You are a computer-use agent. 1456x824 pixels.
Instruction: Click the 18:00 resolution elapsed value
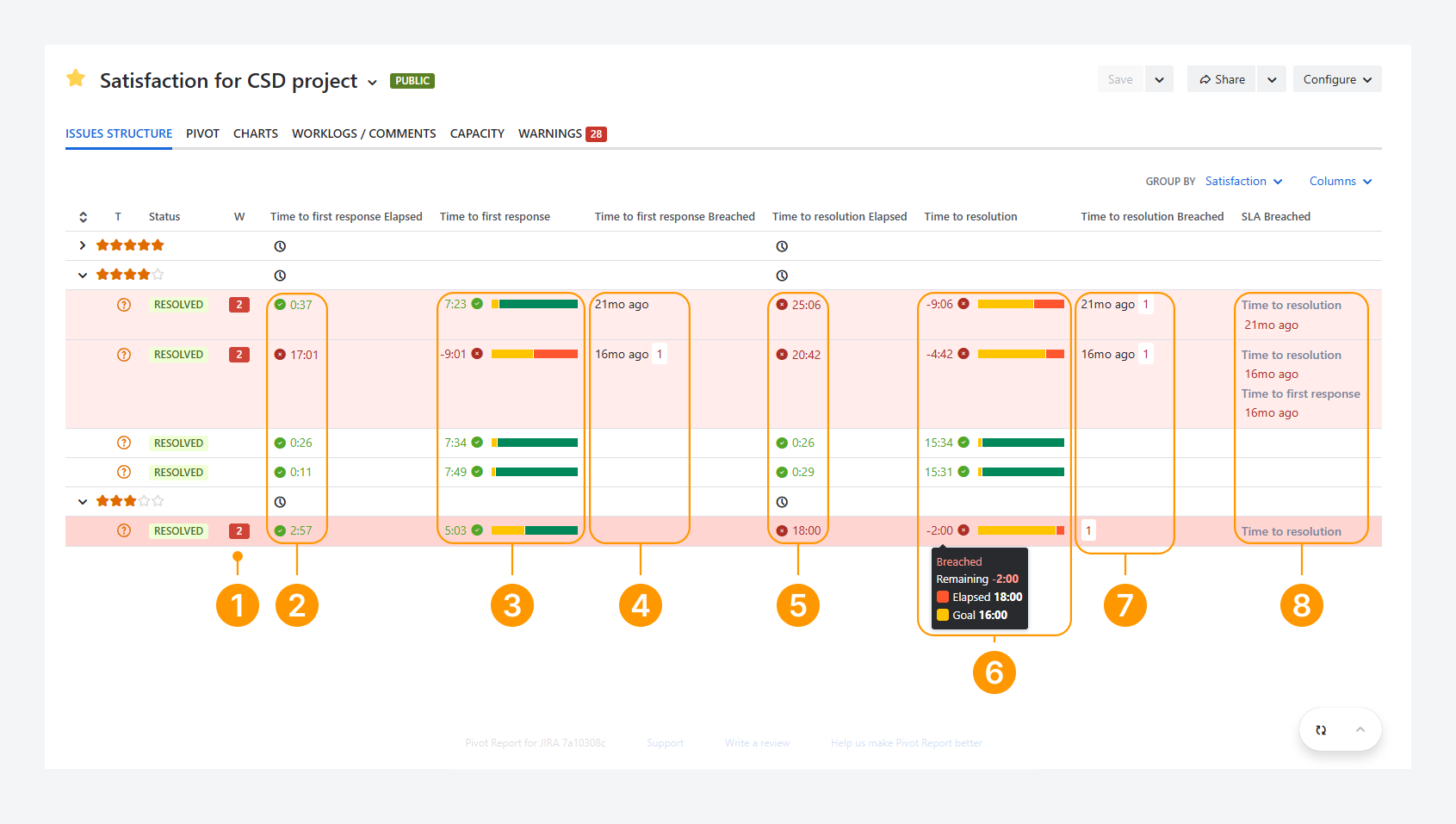807,531
